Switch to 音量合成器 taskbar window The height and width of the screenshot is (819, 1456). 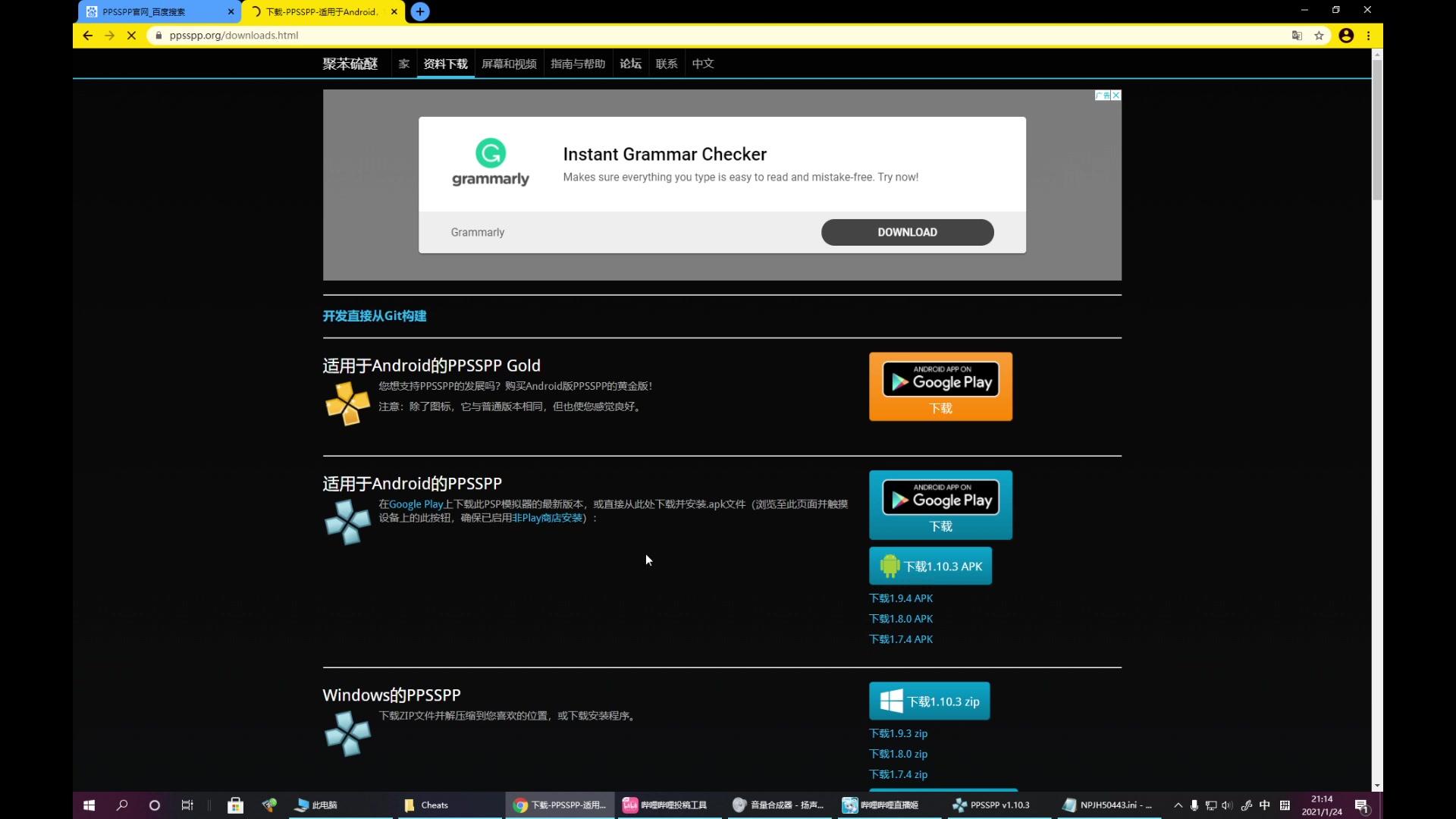pyautogui.click(x=780, y=805)
